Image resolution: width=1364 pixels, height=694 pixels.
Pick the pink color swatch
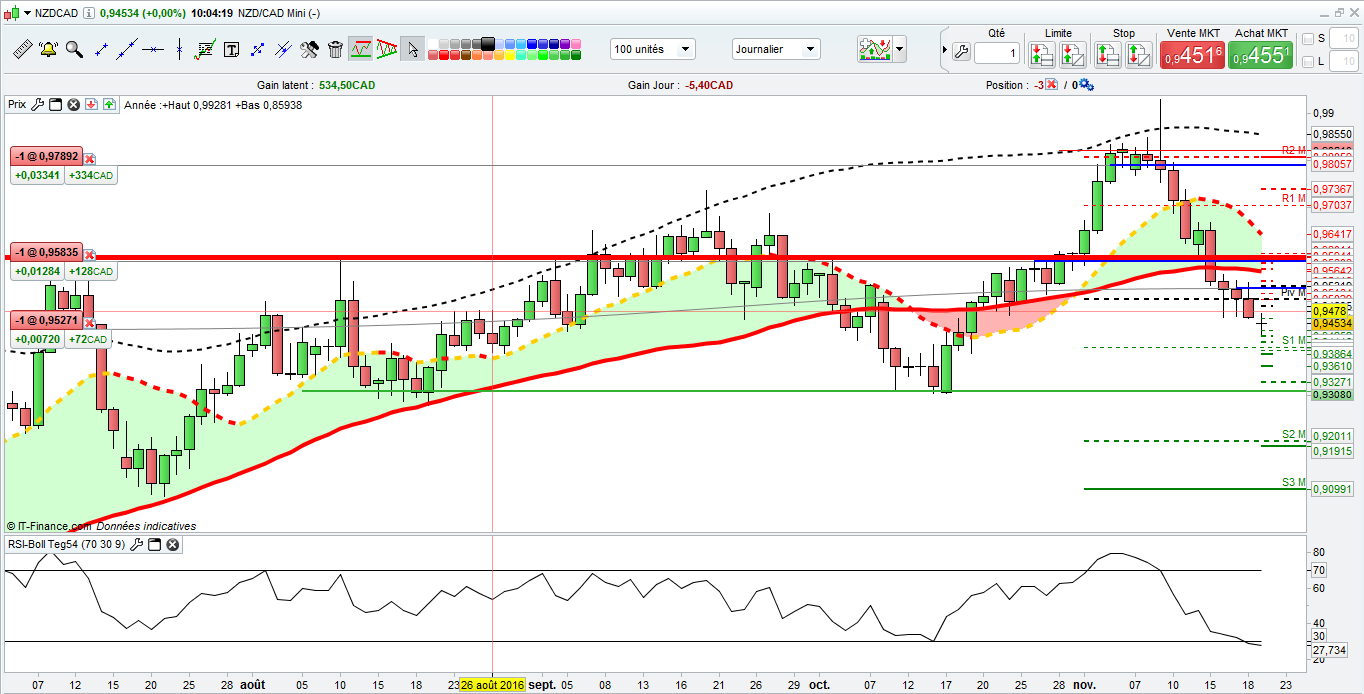[x=575, y=43]
